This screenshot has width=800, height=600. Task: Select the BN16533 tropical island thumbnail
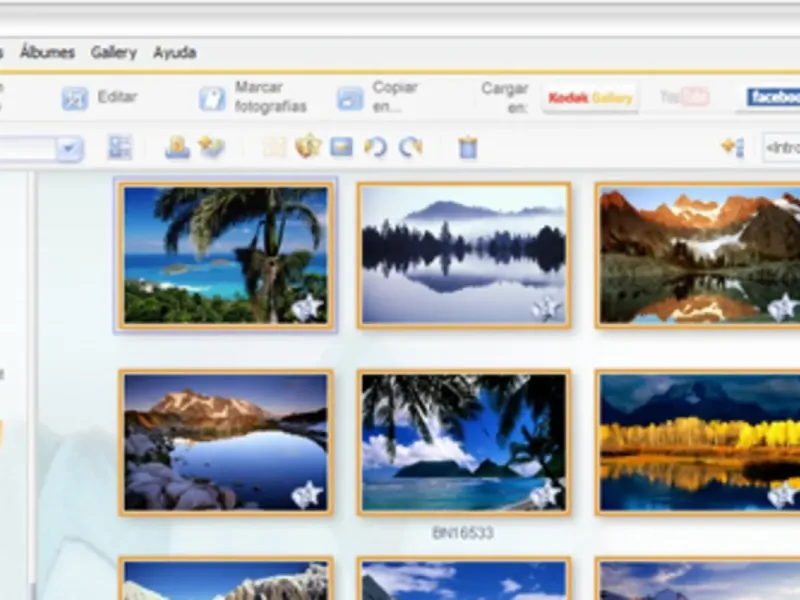click(x=464, y=443)
